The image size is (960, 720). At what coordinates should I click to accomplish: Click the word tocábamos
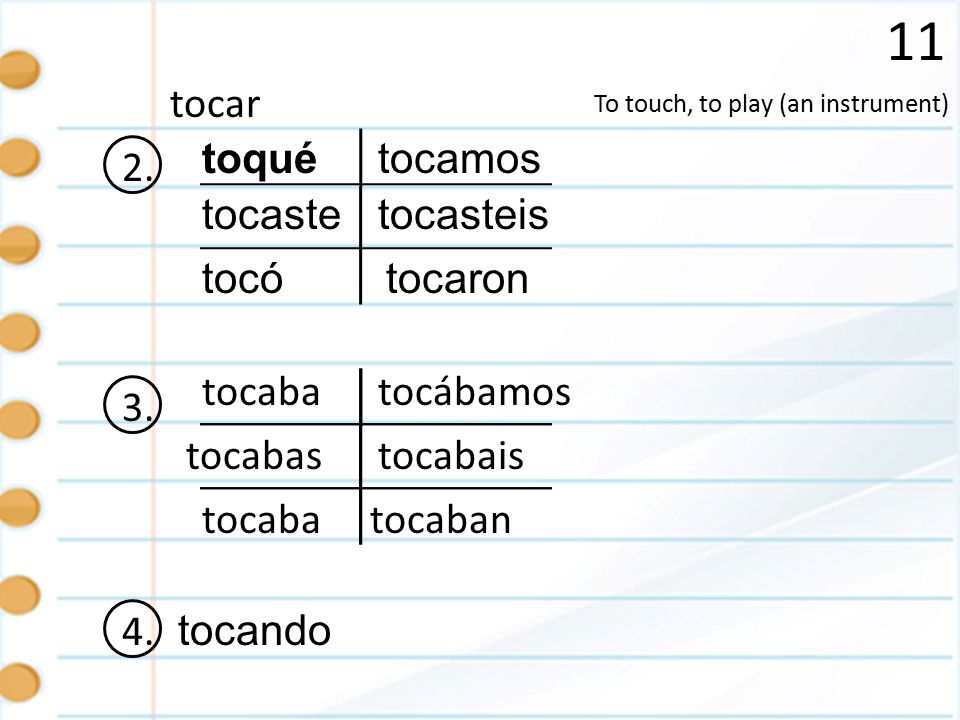point(474,392)
